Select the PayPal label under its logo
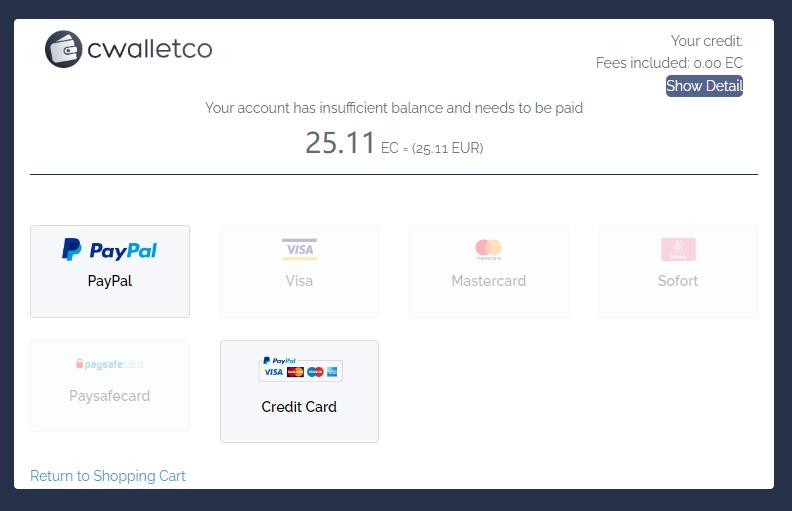The image size is (792, 511). [x=110, y=281]
